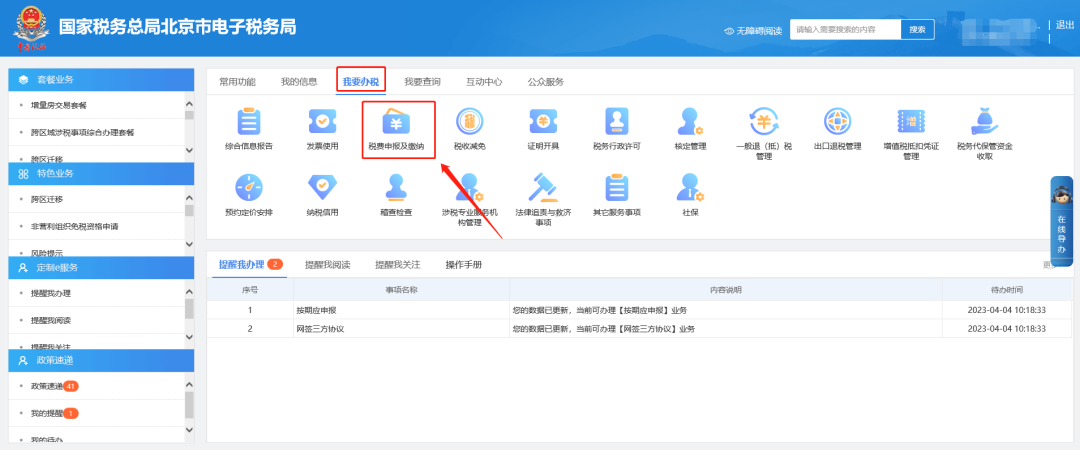
Task: Click the 无障碍阅读 eye icon
Action: click(729, 31)
